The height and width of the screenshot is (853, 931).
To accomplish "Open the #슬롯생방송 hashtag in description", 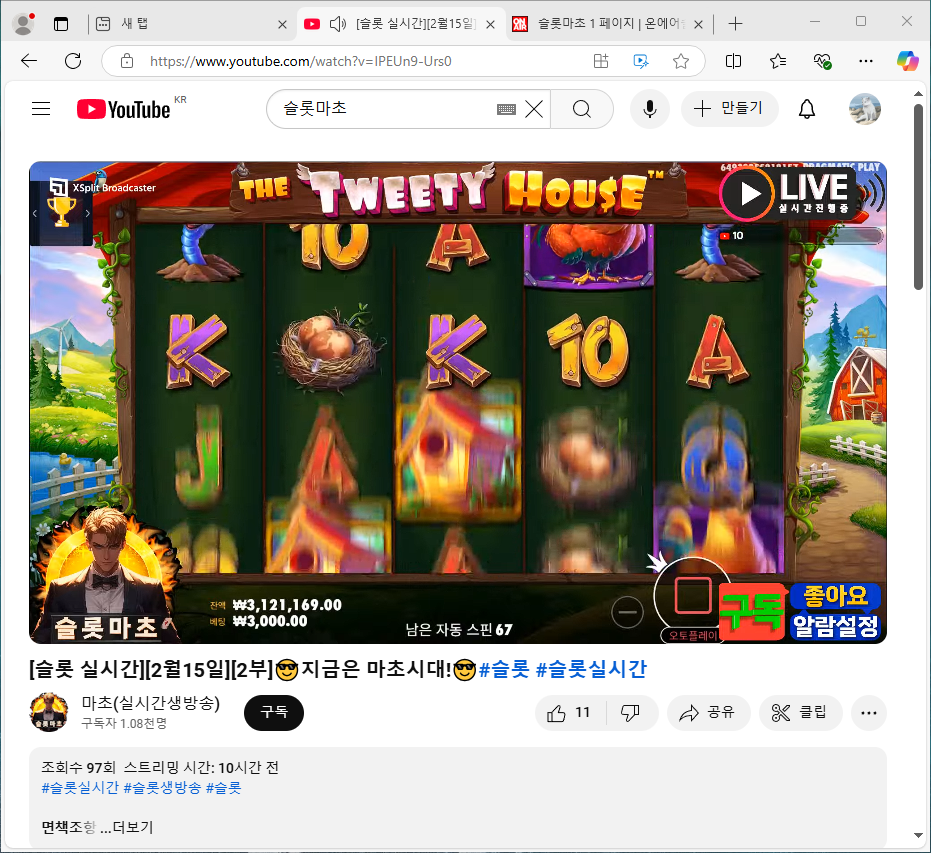I will [162, 788].
